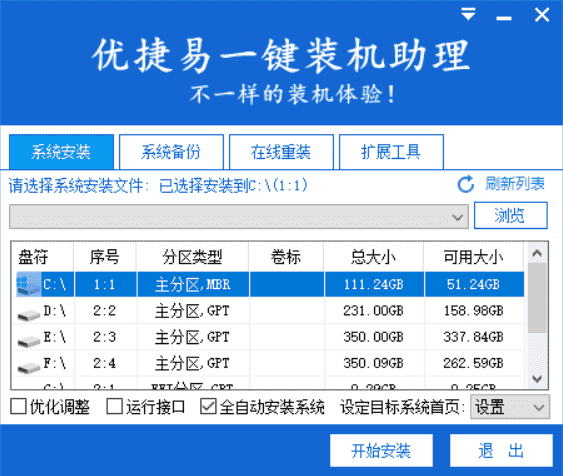
Task: Click the 刷新列表 link
Action: (515, 184)
